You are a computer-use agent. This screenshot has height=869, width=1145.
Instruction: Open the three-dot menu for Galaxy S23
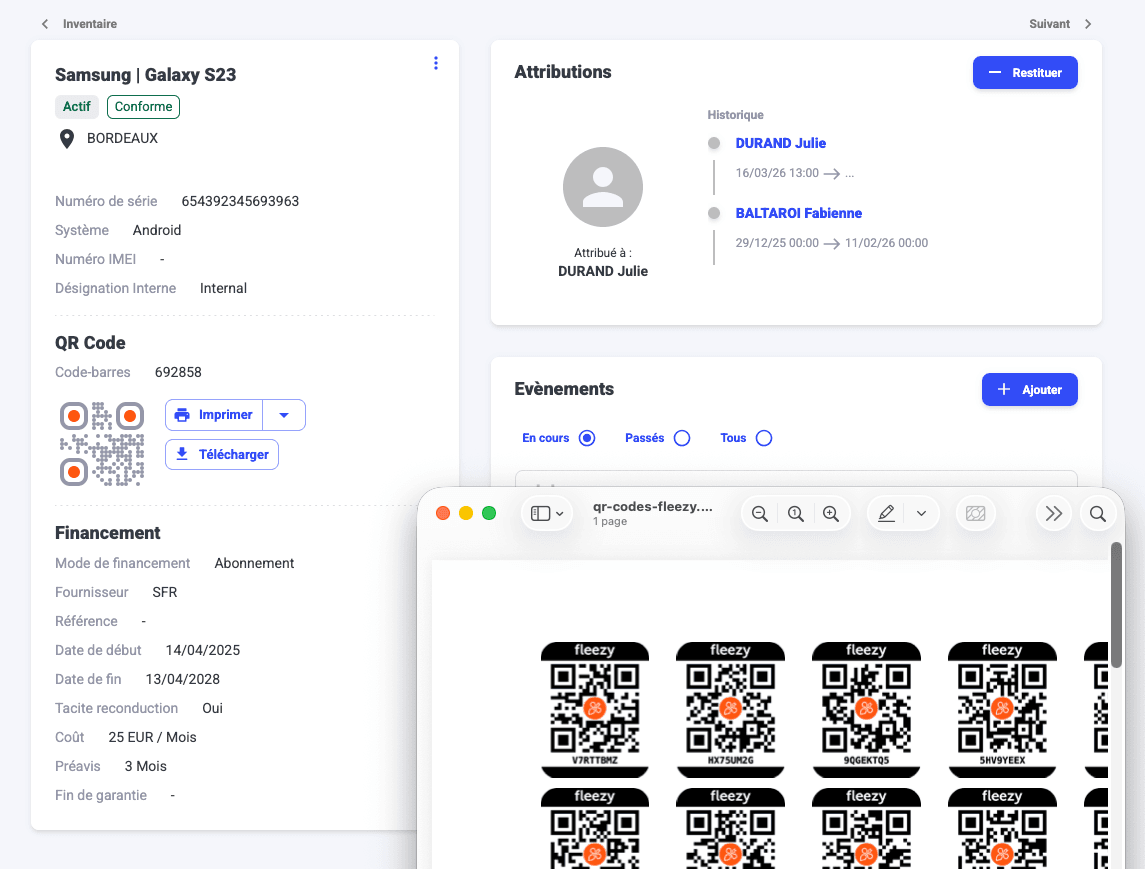(x=436, y=64)
